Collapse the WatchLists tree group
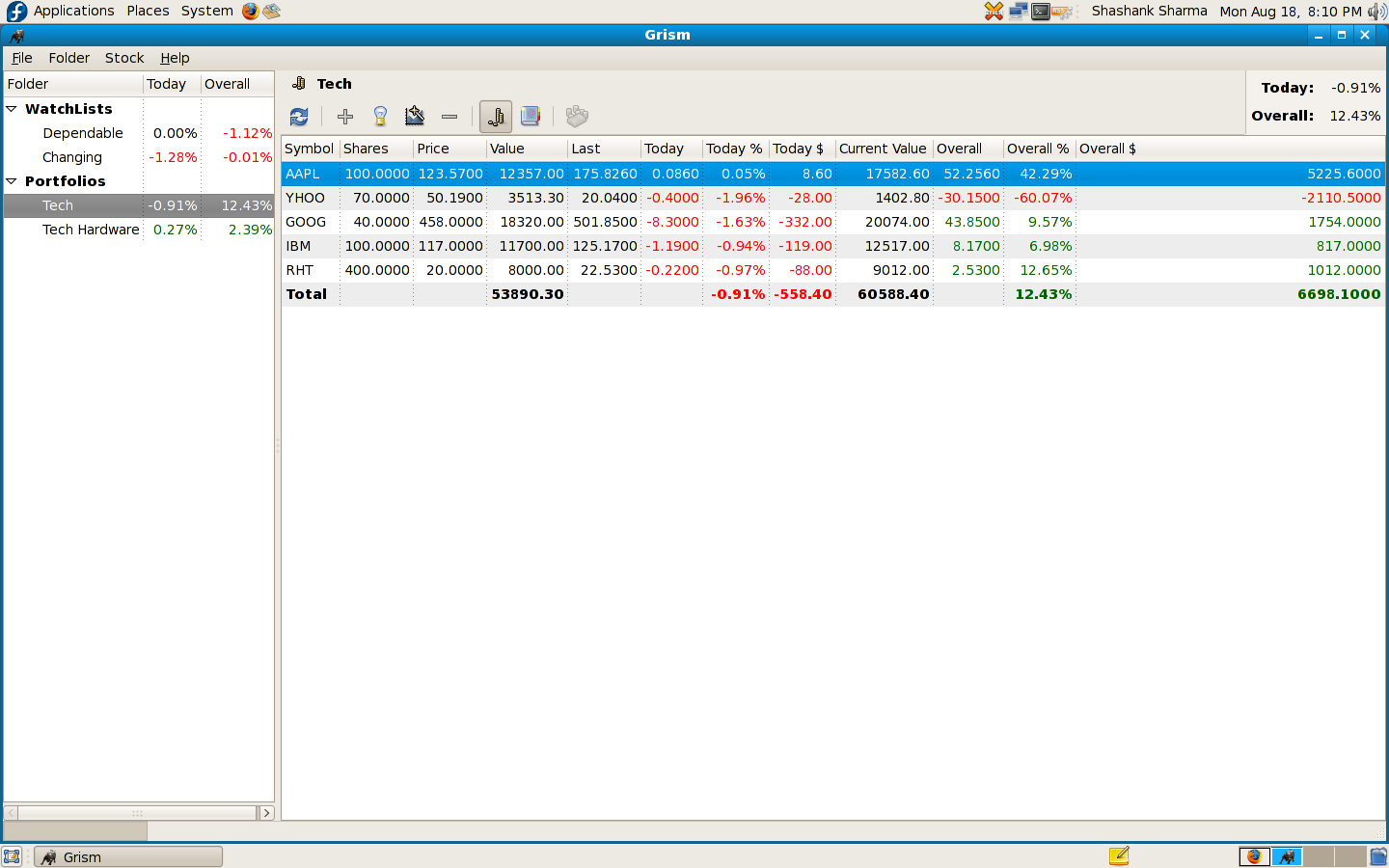 tap(12, 109)
